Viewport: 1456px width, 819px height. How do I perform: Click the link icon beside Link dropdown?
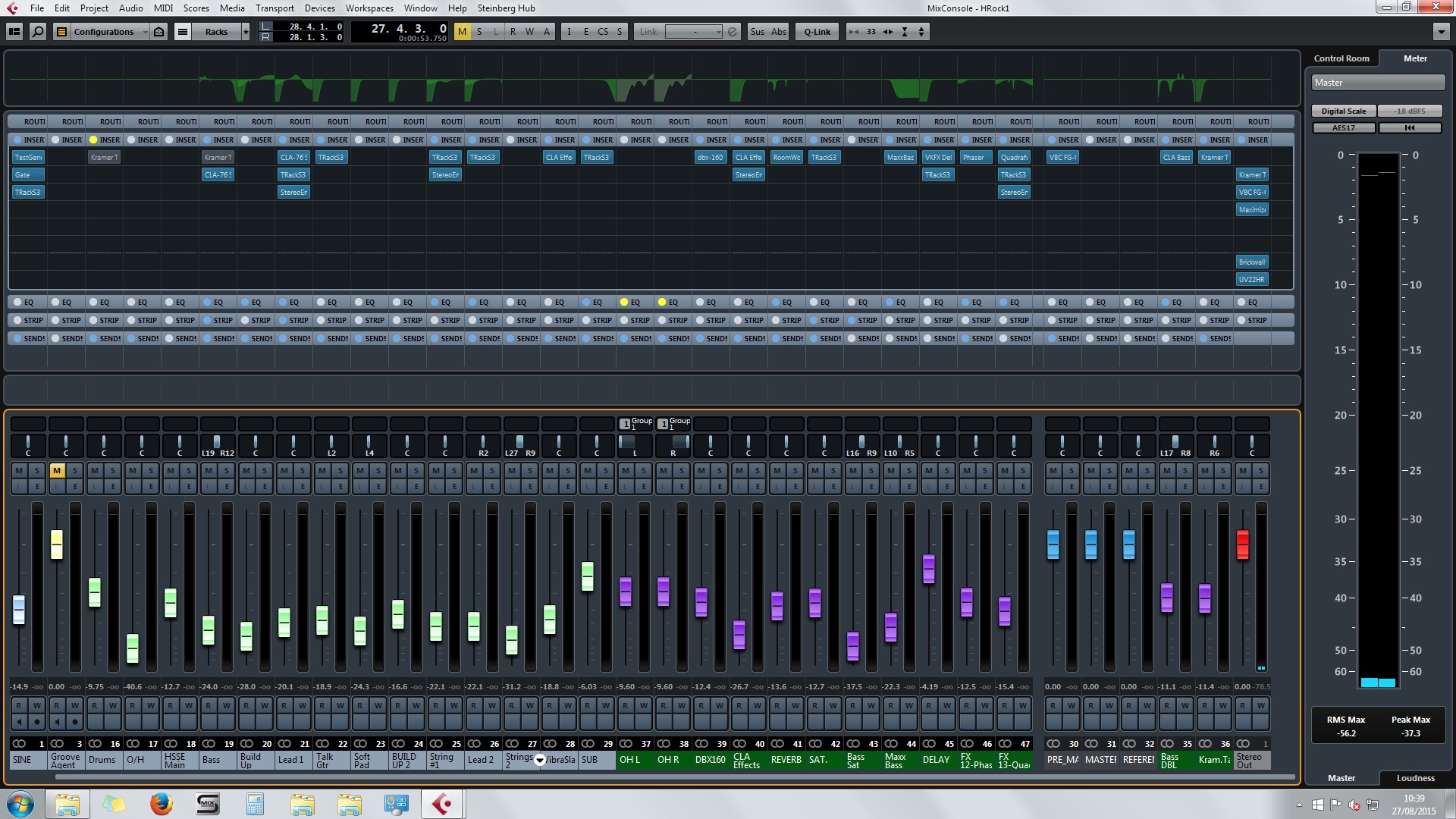732,31
